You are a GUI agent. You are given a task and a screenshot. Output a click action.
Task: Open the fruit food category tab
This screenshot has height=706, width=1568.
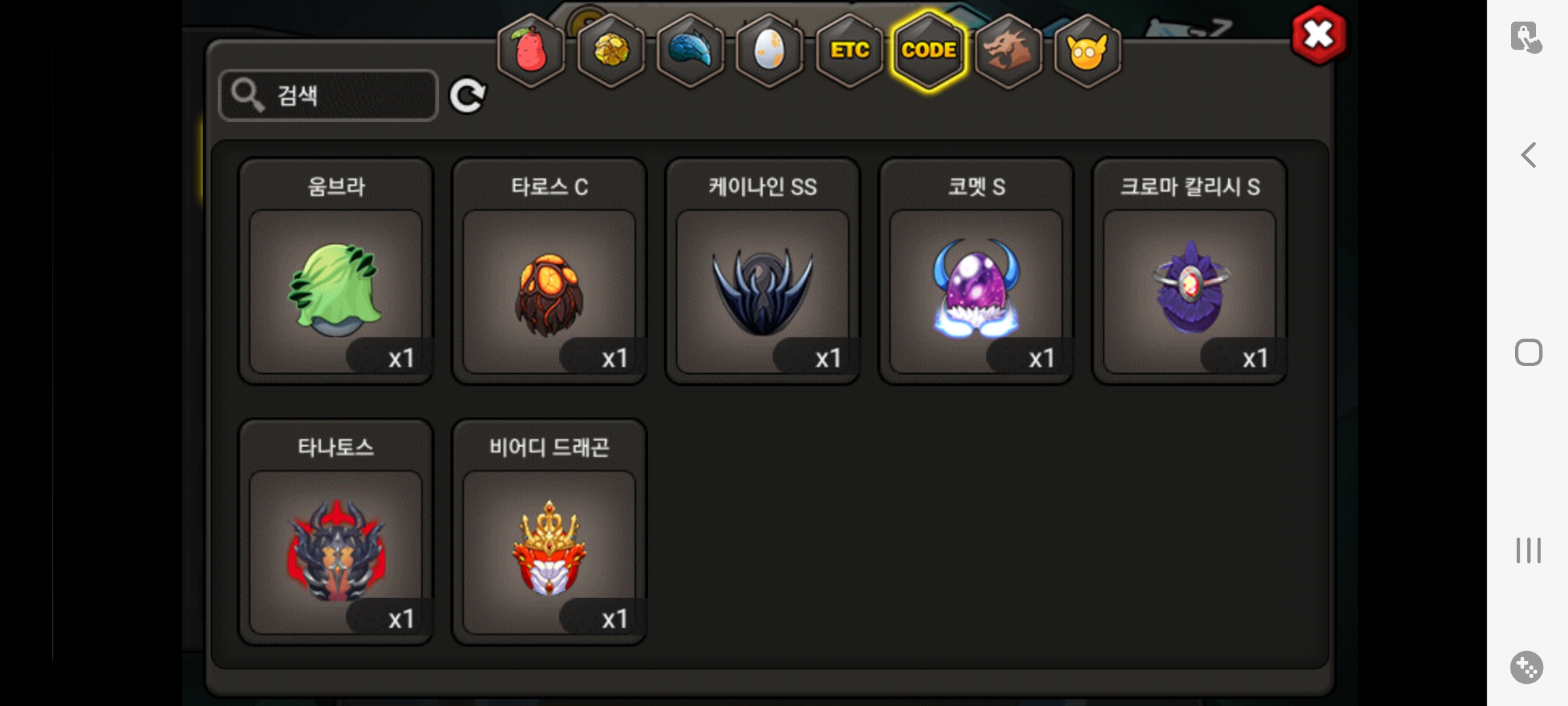[531, 51]
